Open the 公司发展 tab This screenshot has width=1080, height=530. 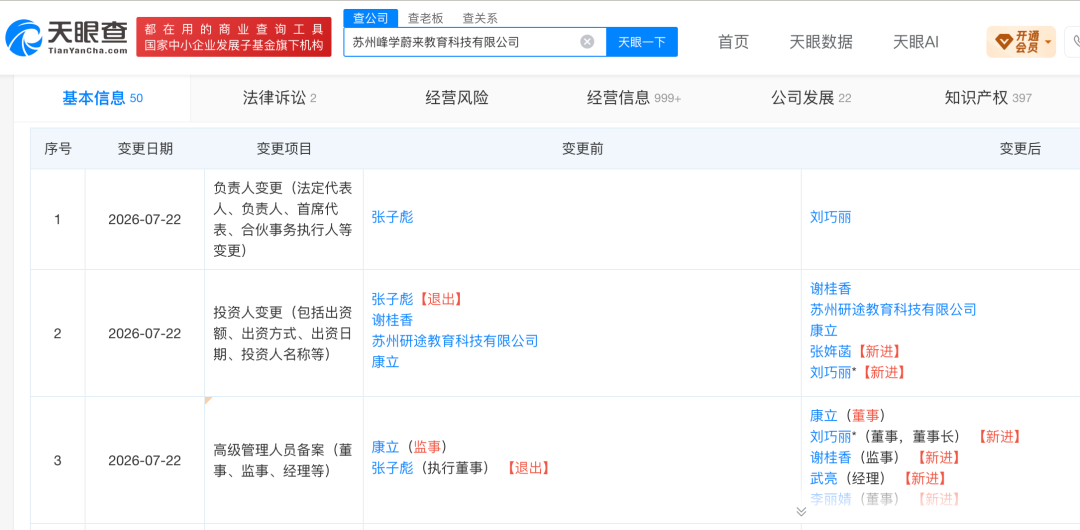pyautogui.click(x=811, y=98)
